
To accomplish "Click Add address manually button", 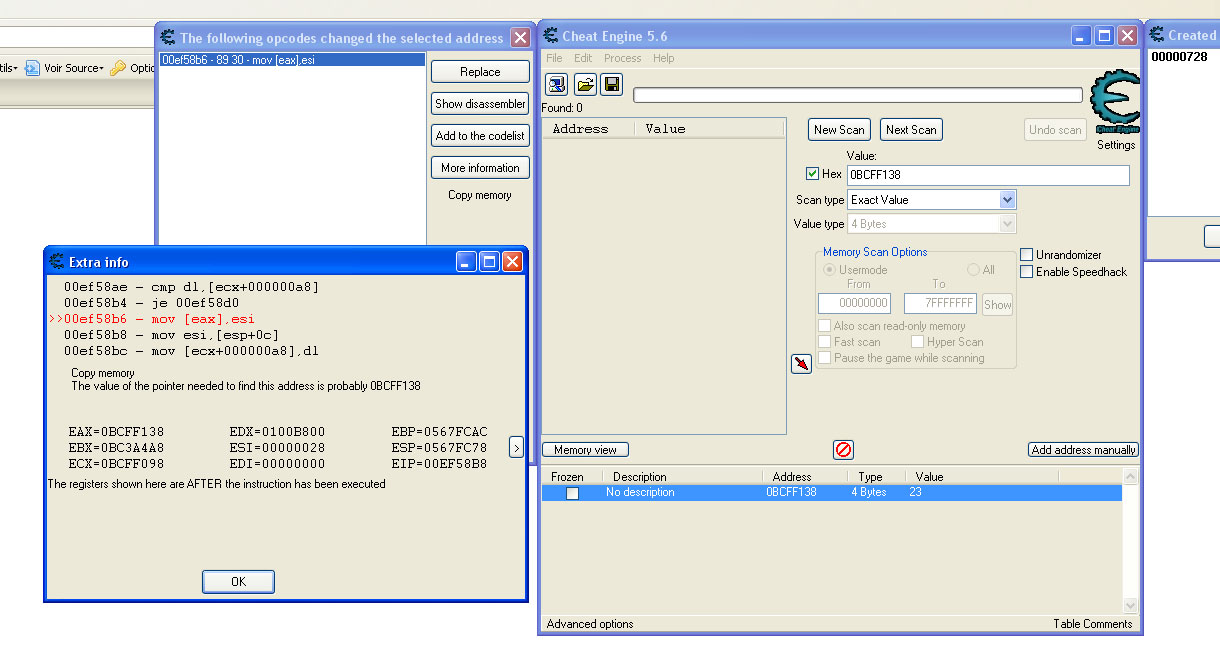I will point(1083,450).
